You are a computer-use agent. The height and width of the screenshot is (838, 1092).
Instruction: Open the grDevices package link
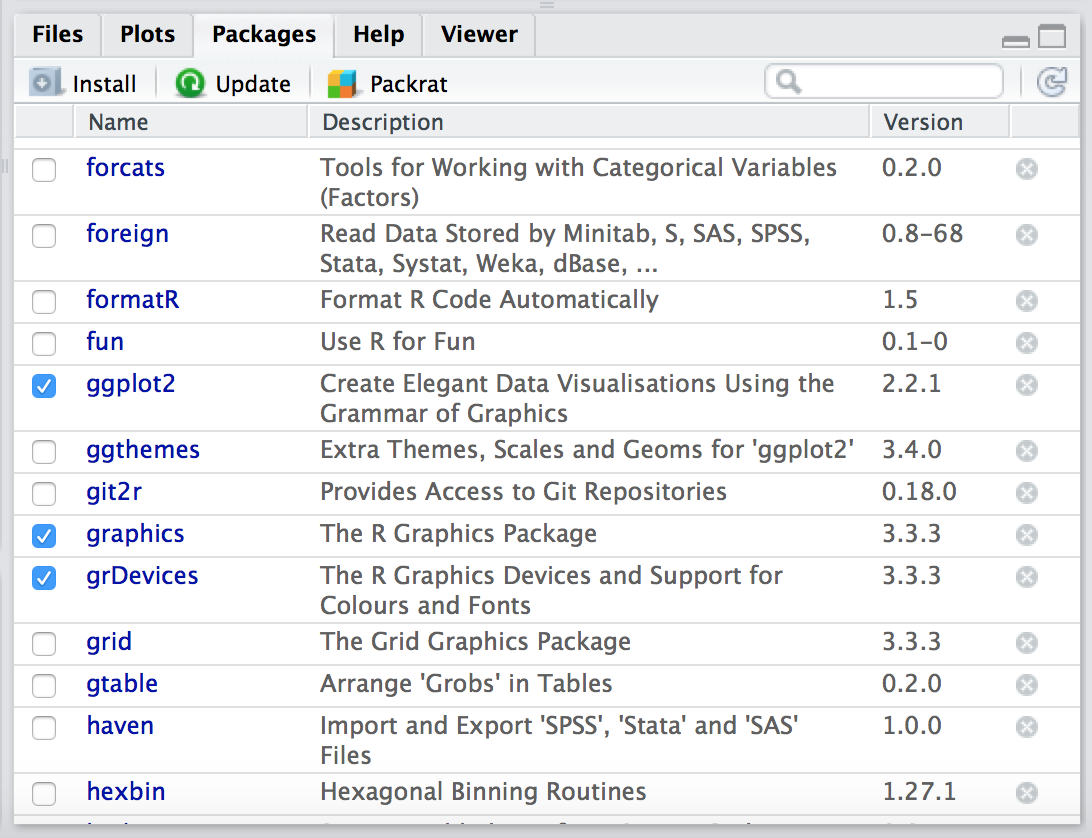coord(142,575)
